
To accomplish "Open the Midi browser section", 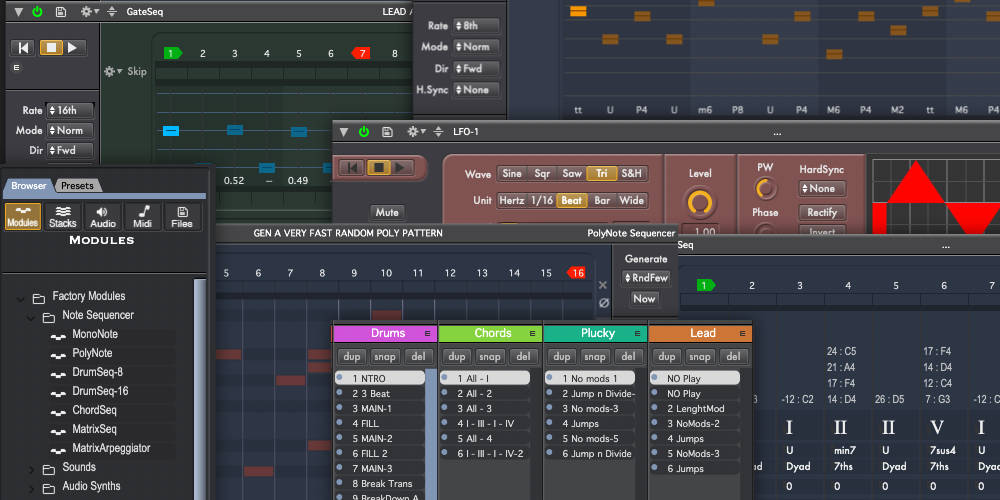I will click(x=143, y=216).
